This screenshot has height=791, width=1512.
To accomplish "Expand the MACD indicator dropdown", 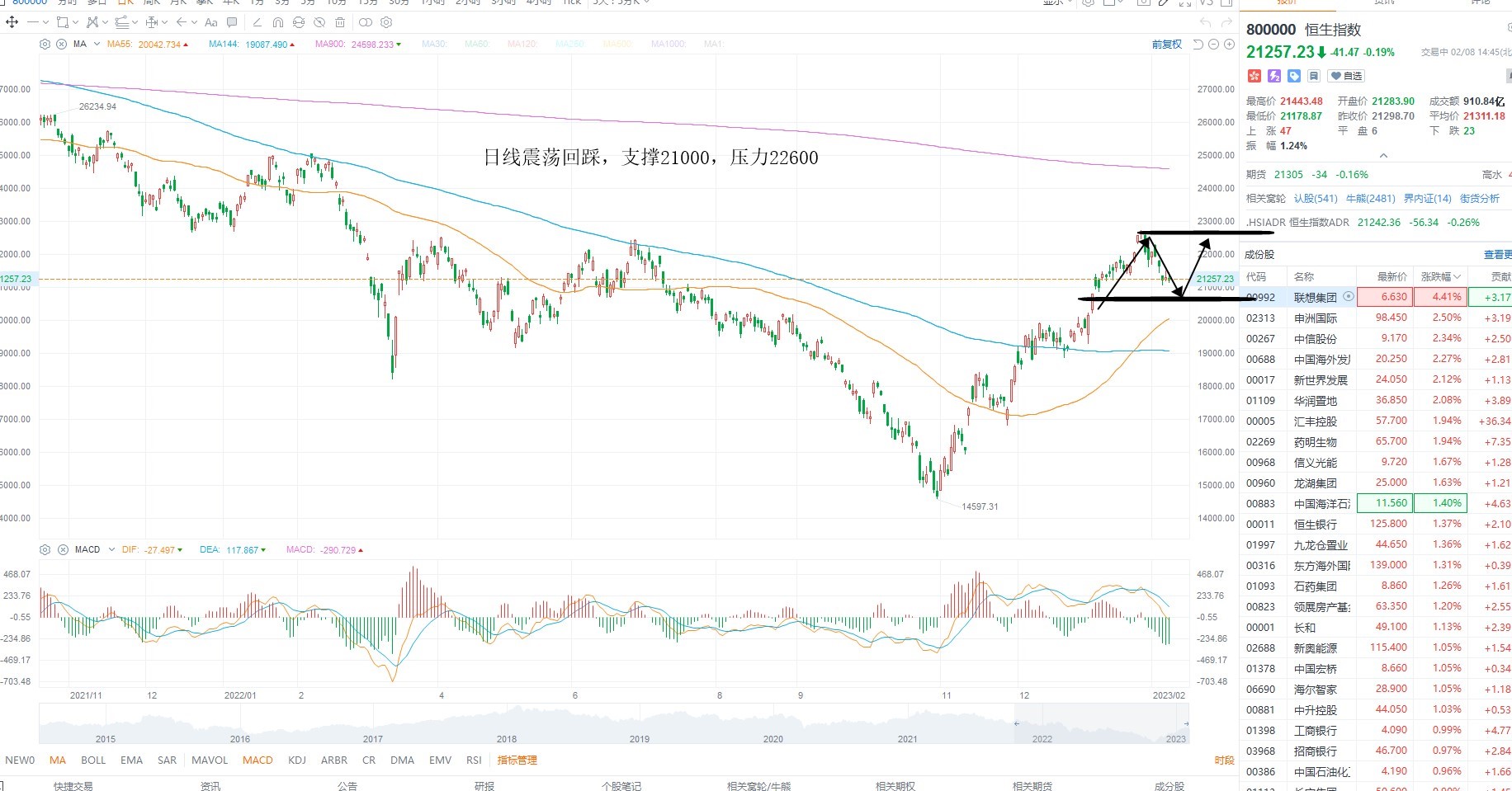I will tap(111, 549).
